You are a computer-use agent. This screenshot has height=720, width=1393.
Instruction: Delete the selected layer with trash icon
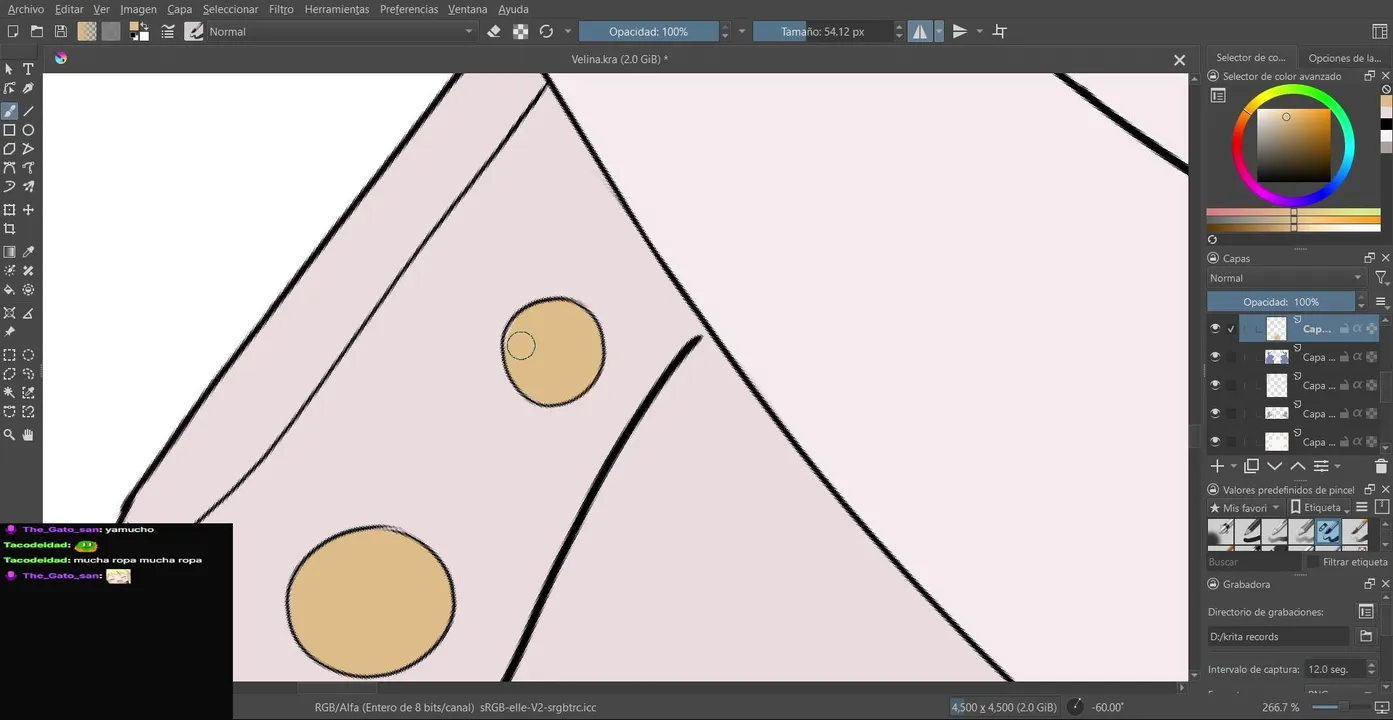pyautogui.click(x=1381, y=466)
